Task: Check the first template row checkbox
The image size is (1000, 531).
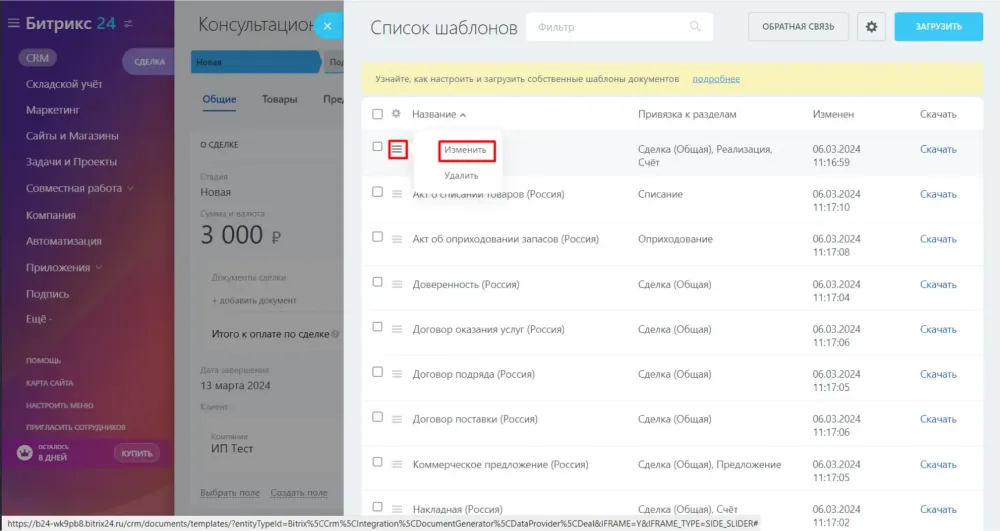Action: pos(378,147)
